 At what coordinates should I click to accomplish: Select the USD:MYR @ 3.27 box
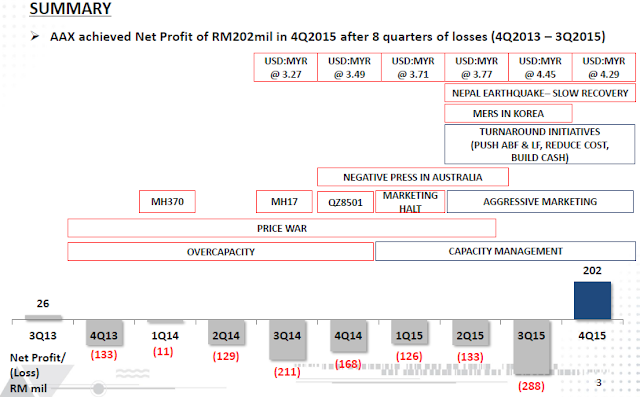pyautogui.click(x=285, y=67)
